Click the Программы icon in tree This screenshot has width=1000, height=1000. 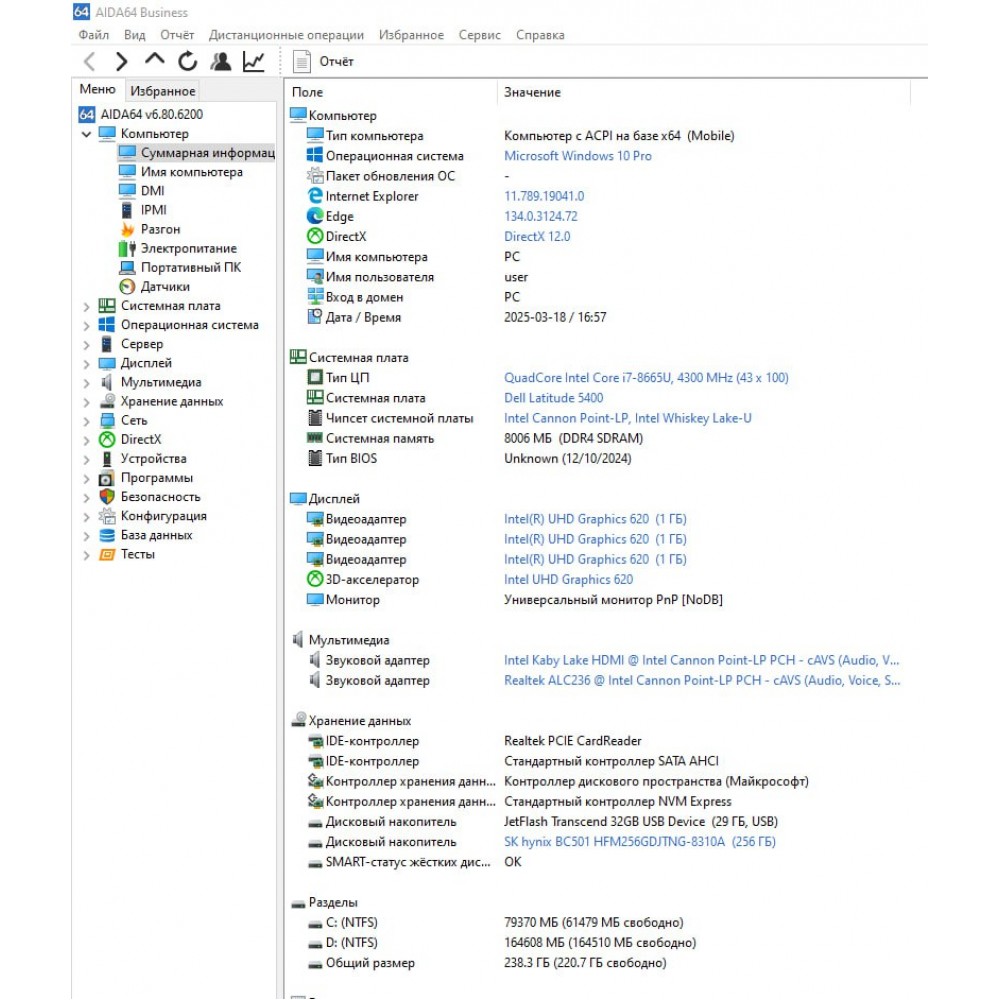tap(107, 478)
